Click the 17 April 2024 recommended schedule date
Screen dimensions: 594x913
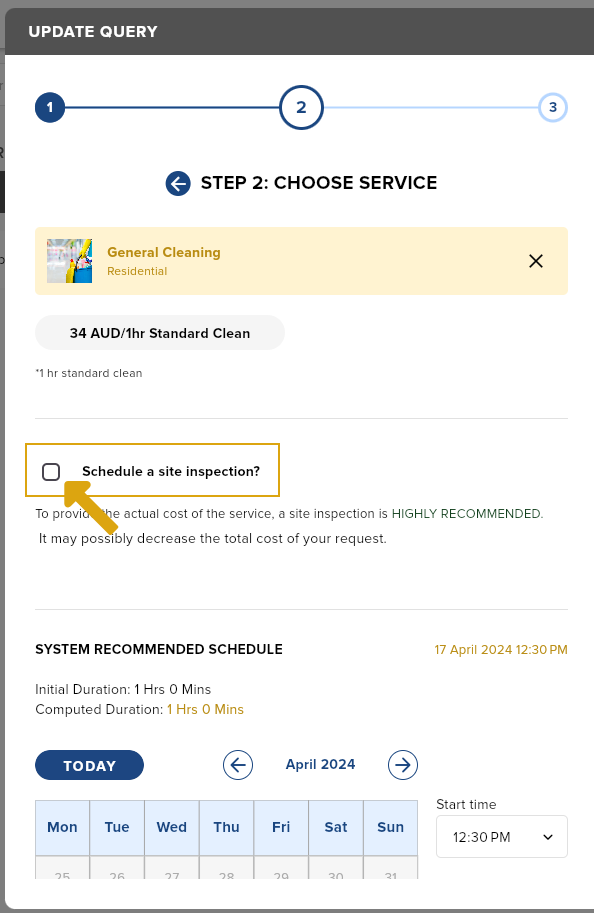pos(501,650)
